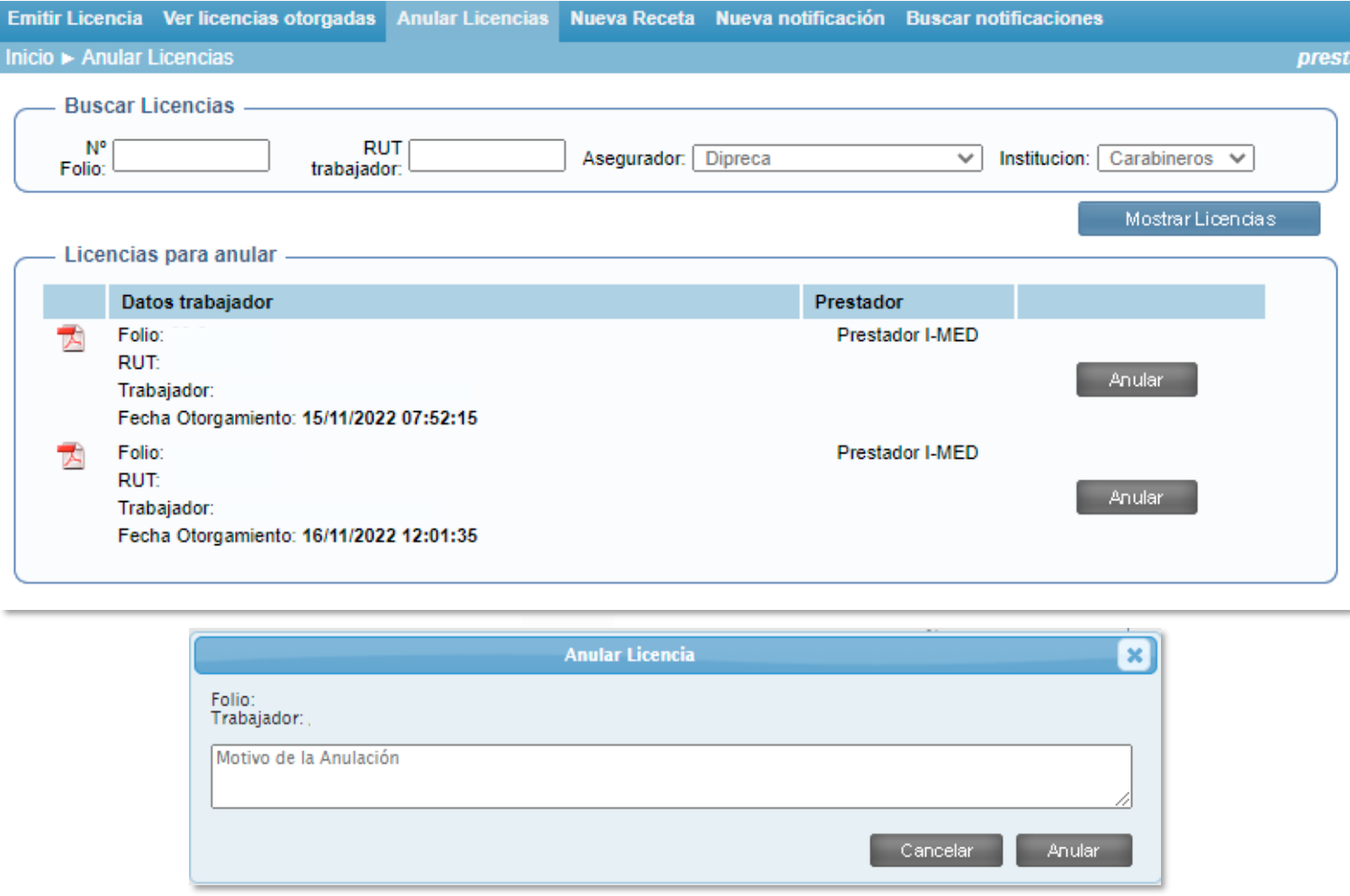The image size is (1350, 896).
Task: Click Anular for the 15/11/2022 license
Action: pyautogui.click(x=1136, y=380)
